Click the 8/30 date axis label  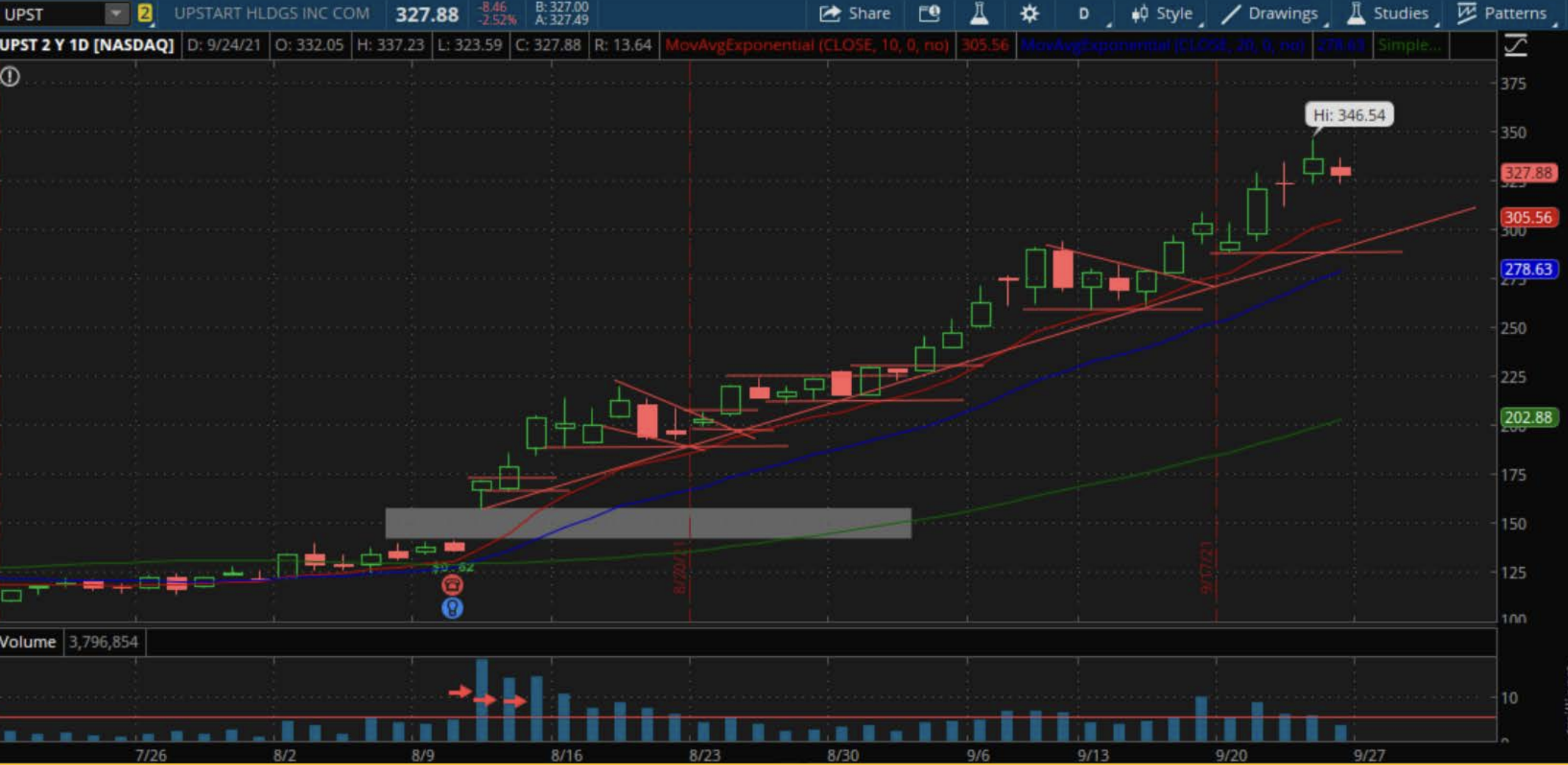(x=843, y=755)
